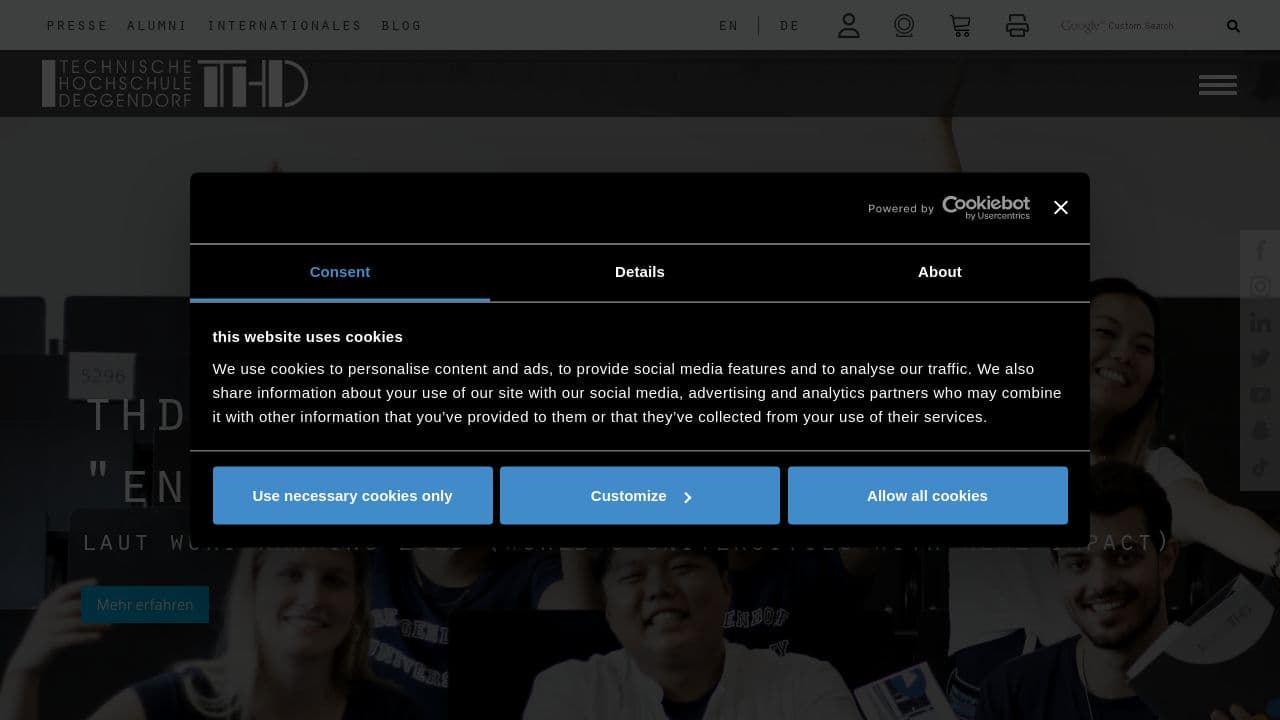Open the INTERNATIONALES menu item
The width and height of the screenshot is (1280, 720).
click(x=286, y=25)
